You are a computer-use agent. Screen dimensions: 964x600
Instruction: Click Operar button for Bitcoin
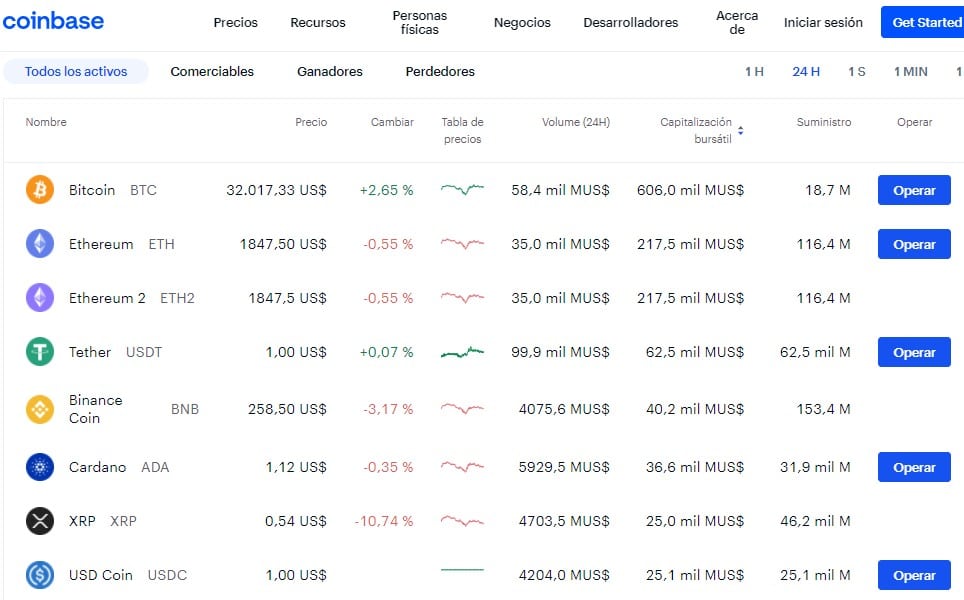point(914,190)
